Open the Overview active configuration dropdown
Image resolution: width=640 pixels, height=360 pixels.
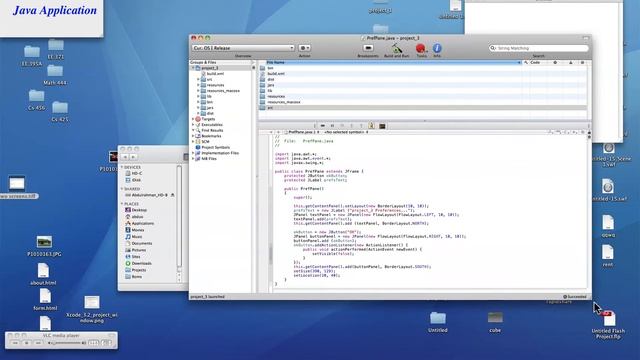243,48
